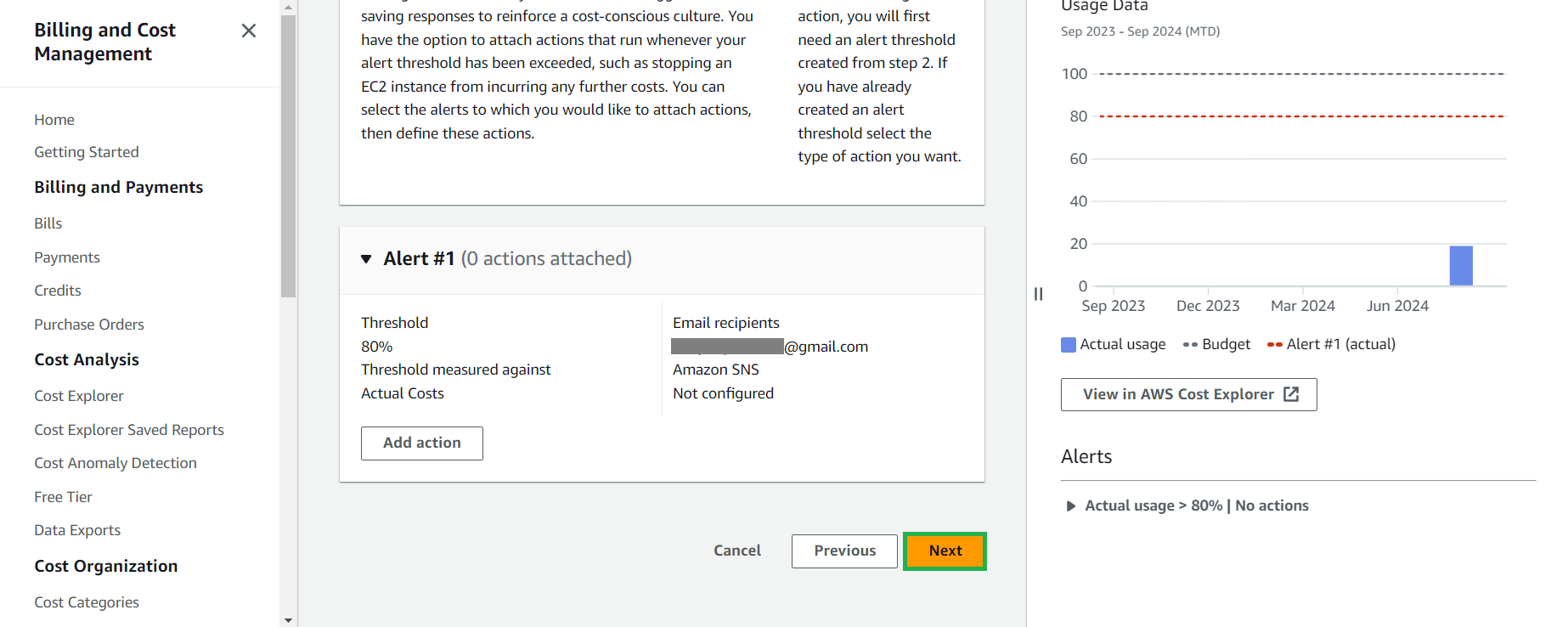
Task: Click the 80% threshold value
Action: 377,347
